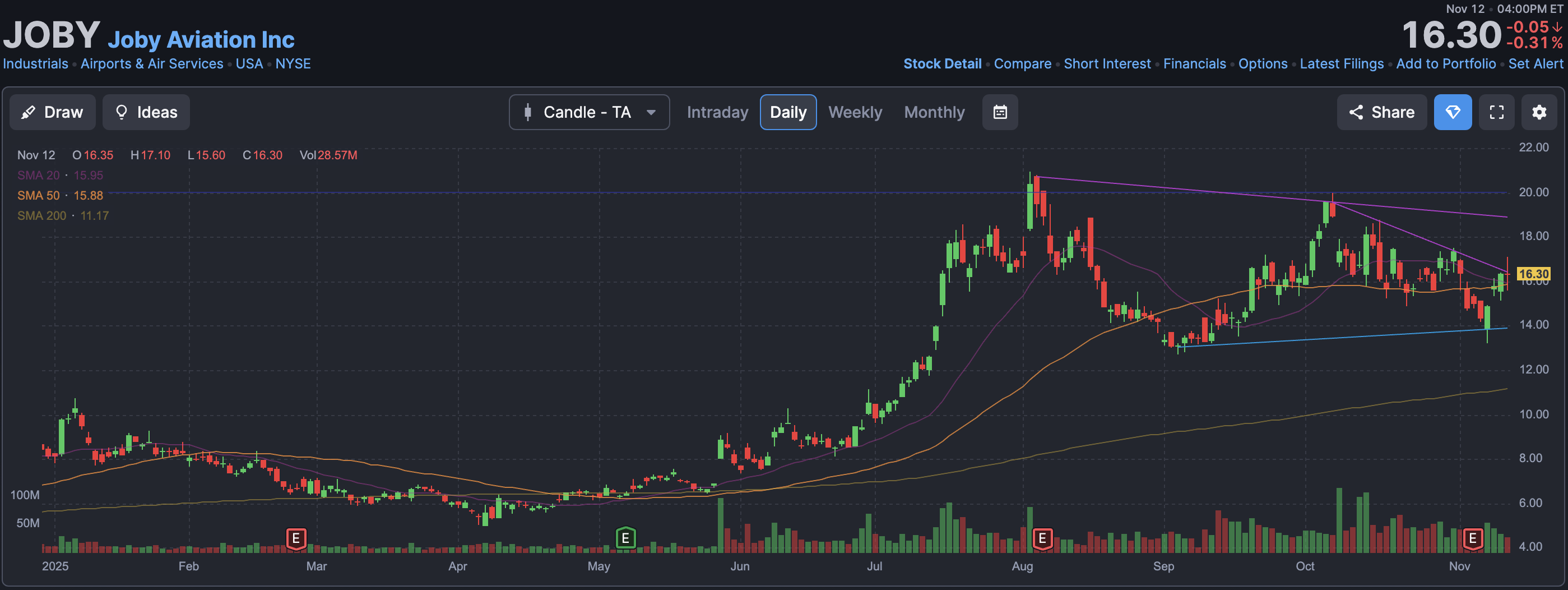Click the NYSE exchange link
The height and width of the screenshot is (590, 1568).
293,64
